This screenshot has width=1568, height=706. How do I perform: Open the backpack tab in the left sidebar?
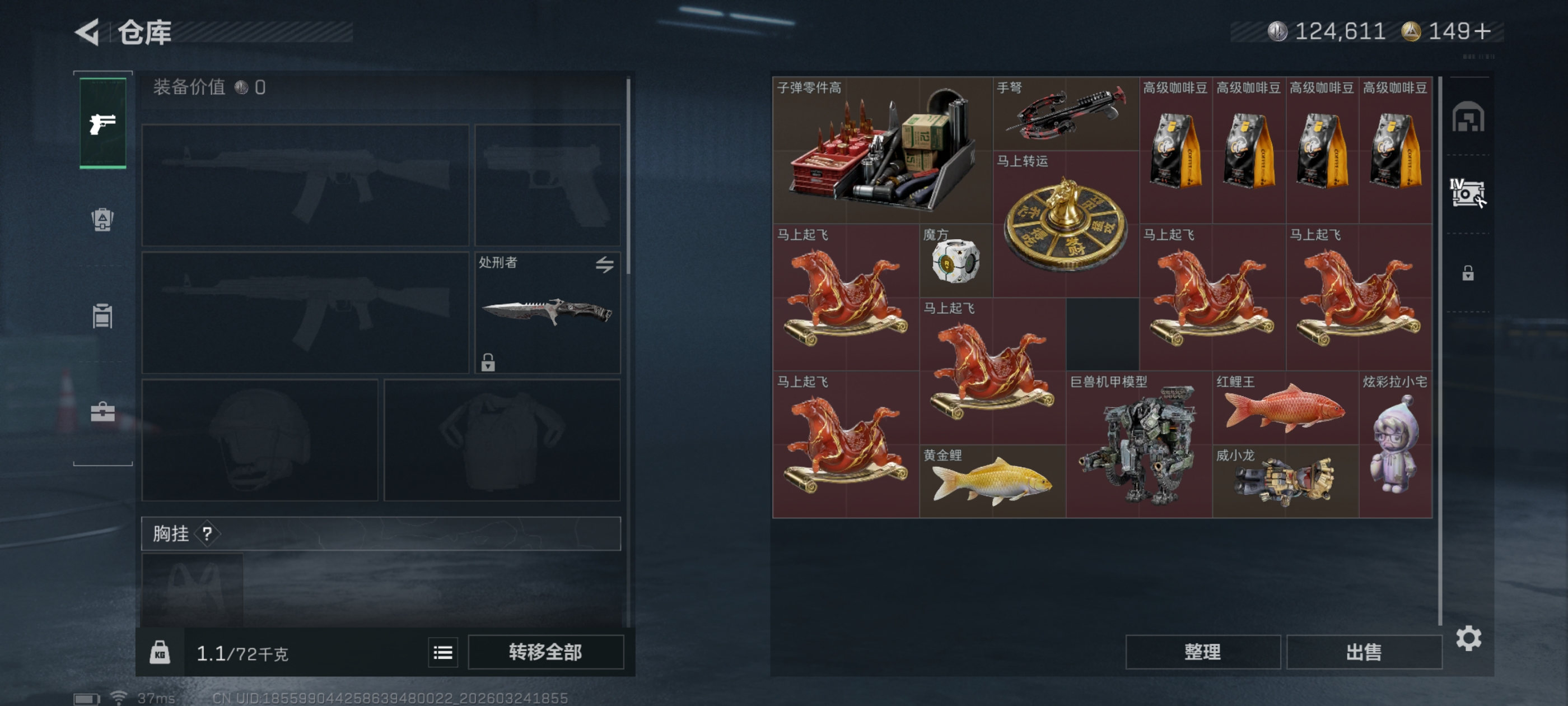(102, 219)
